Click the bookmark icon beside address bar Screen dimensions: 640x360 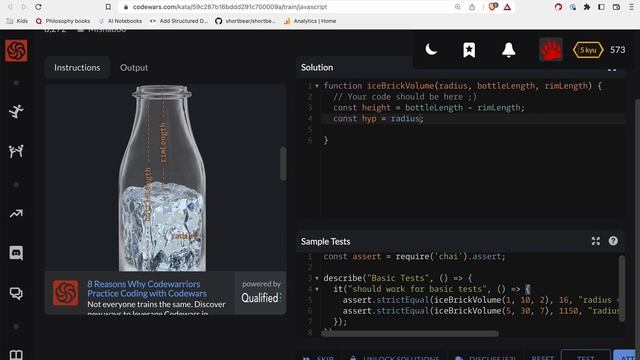click(x=108, y=7)
